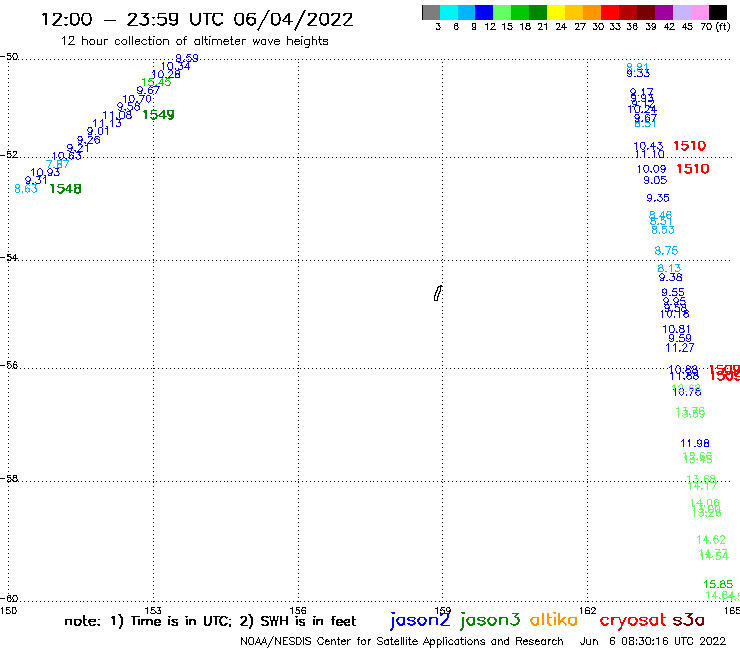The height and width of the screenshot is (650, 740).
Task: Click the light blue value '8.53'
Action: (x=663, y=230)
